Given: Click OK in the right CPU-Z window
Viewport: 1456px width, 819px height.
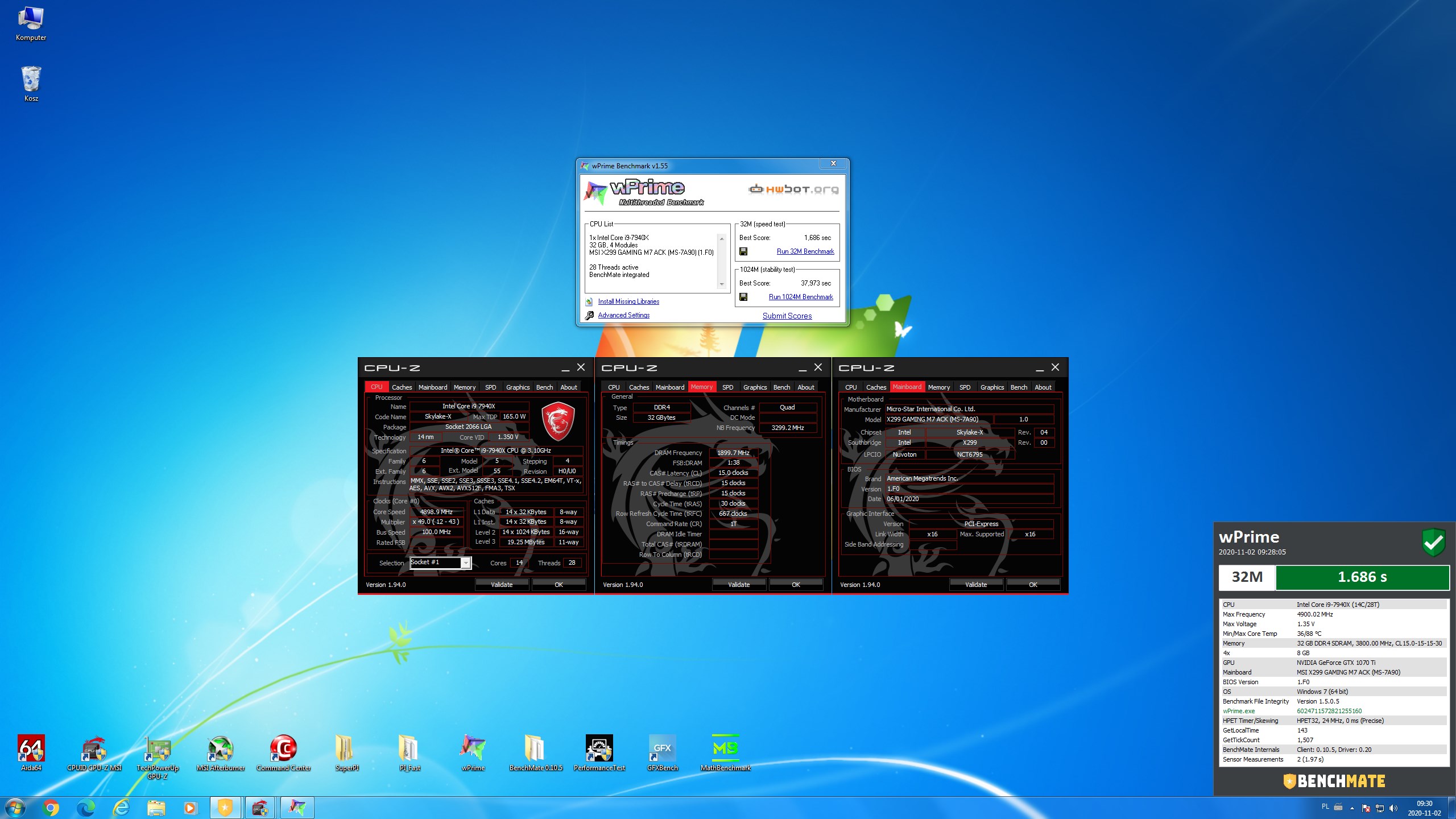Looking at the screenshot, I should 1033,585.
